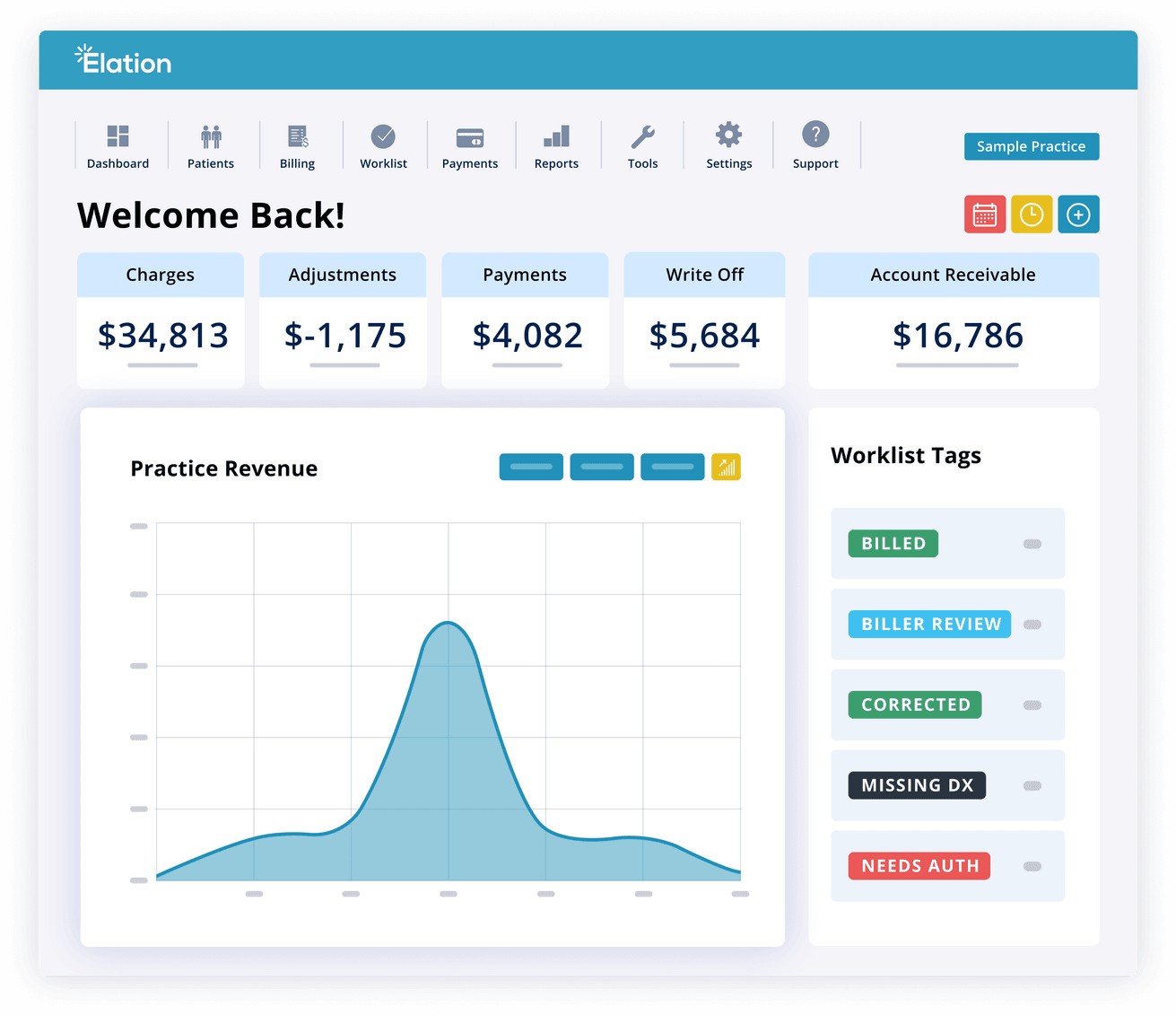Select the CORRECTED tag label
1176x1015 pixels.
point(914,704)
